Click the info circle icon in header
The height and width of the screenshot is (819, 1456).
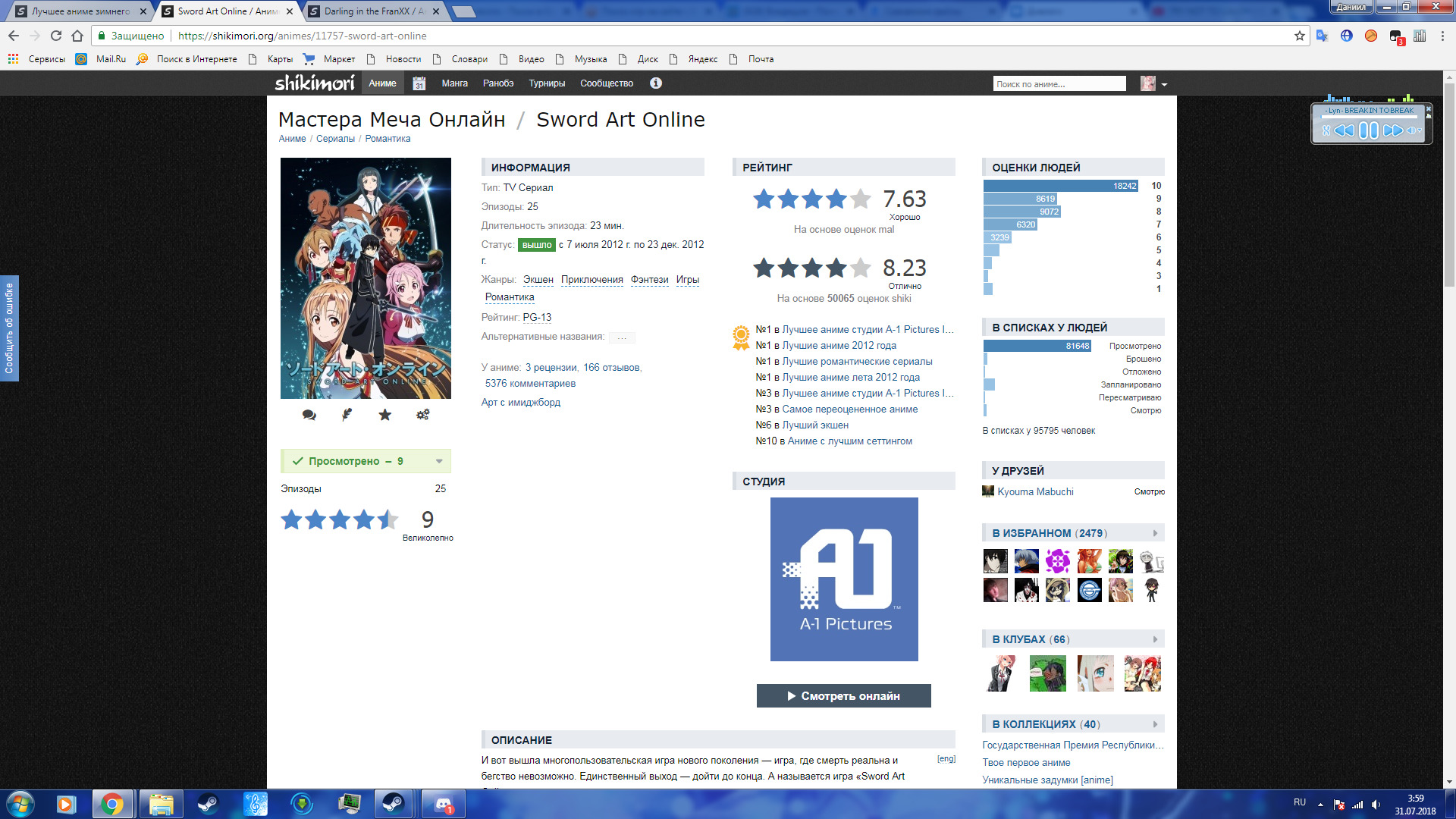pos(656,83)
